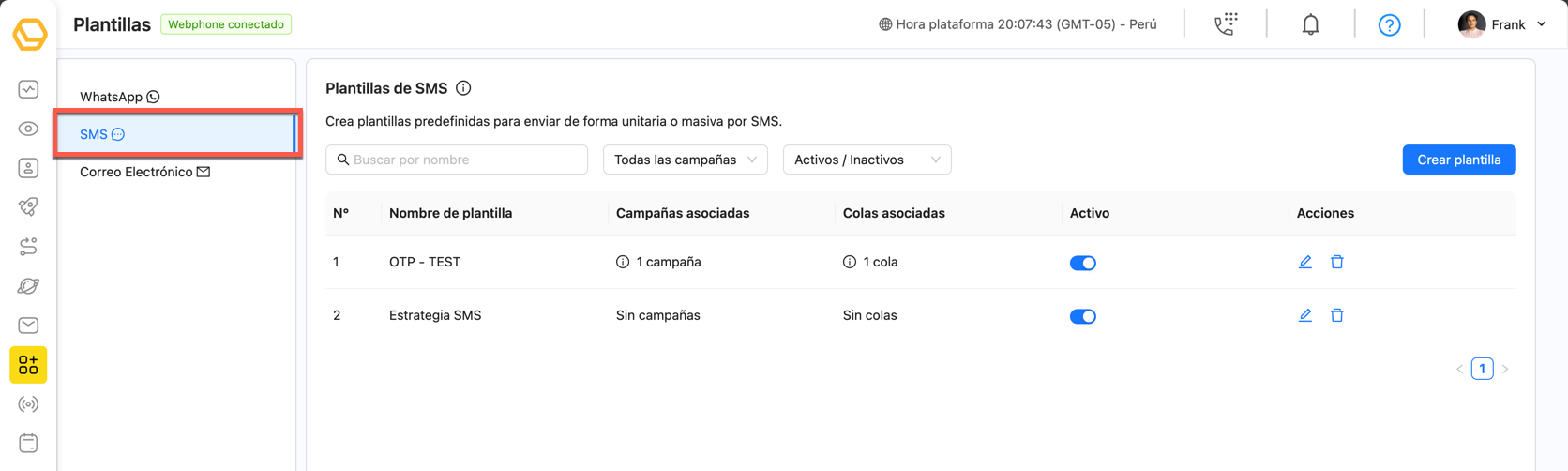Click the help question mark icon
Screen dimensions: 1568x471
coord(1389,25)
